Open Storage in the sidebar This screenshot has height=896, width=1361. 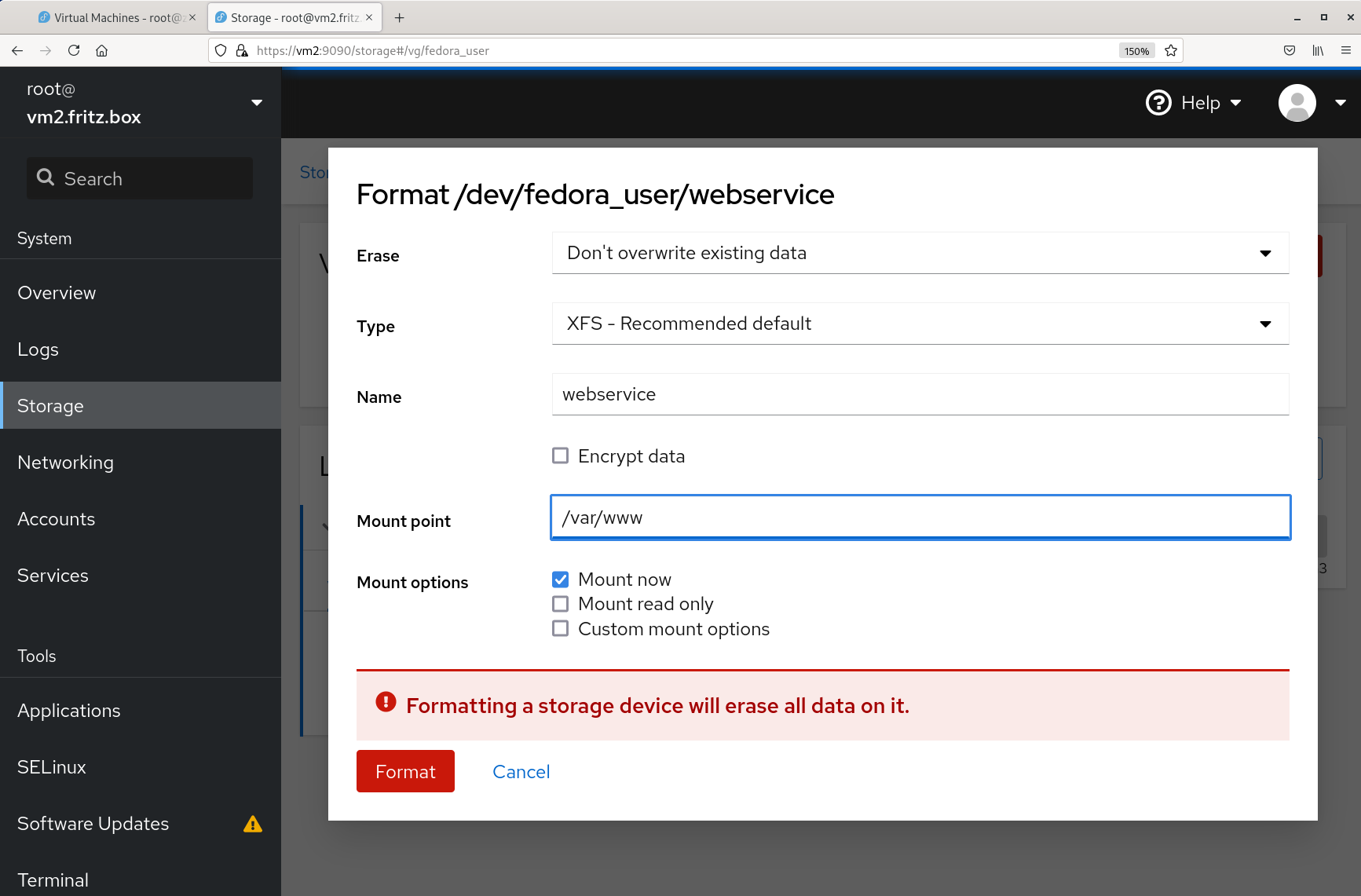click(x=141, y=406)
